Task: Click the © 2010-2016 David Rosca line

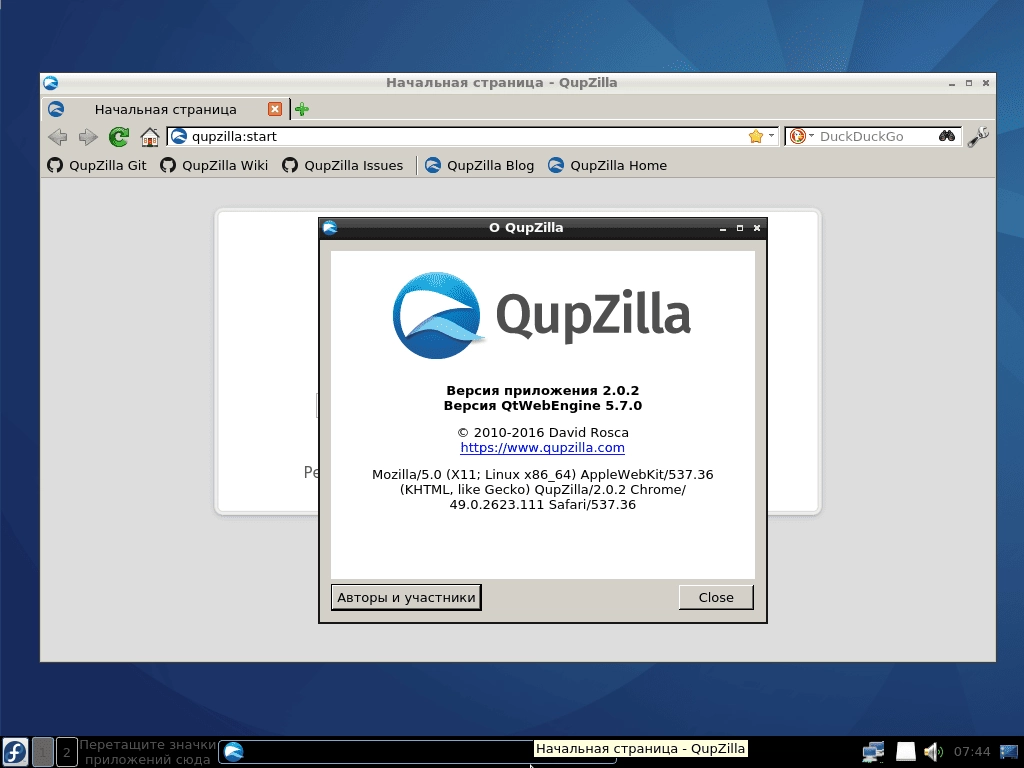Action: pyautogui.click(x=543, y=432)
